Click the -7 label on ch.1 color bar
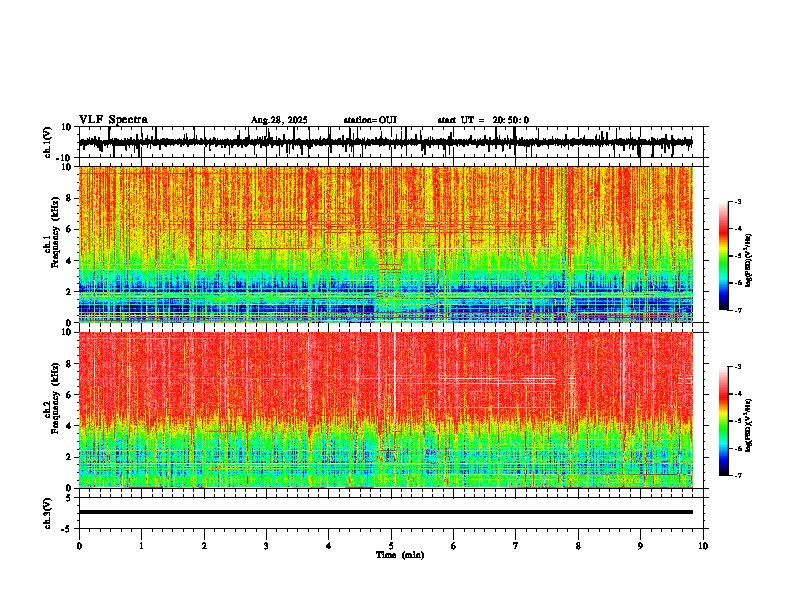 tap(737, 310)
